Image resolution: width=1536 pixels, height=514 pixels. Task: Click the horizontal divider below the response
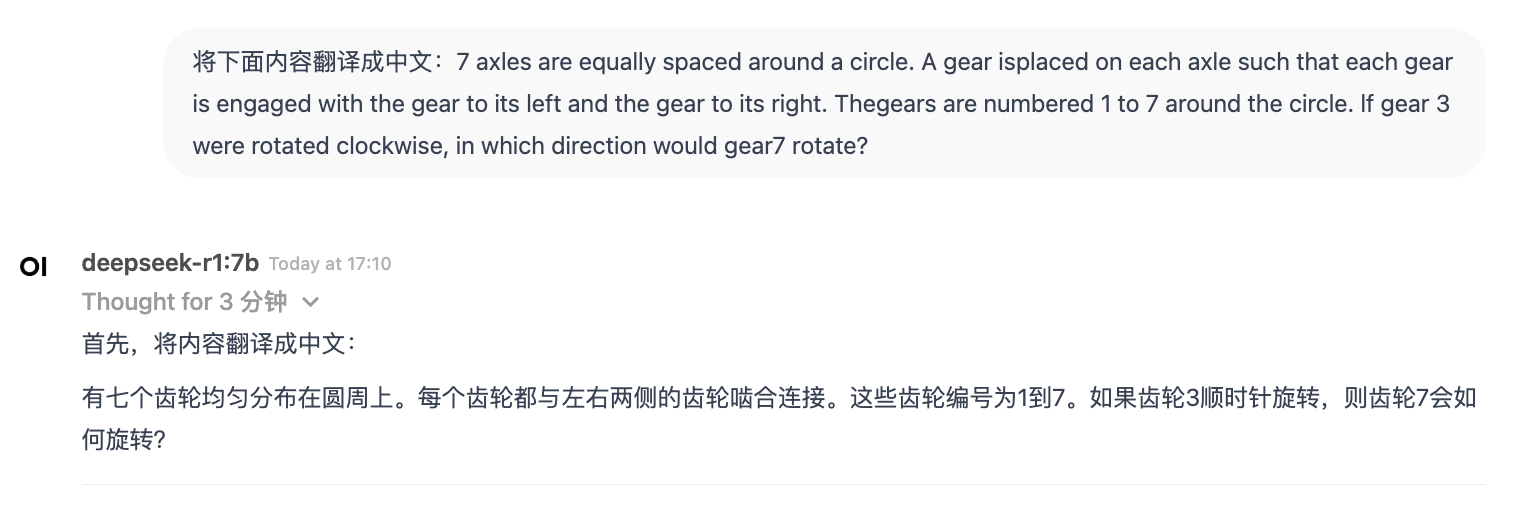[x=783, y=485]
